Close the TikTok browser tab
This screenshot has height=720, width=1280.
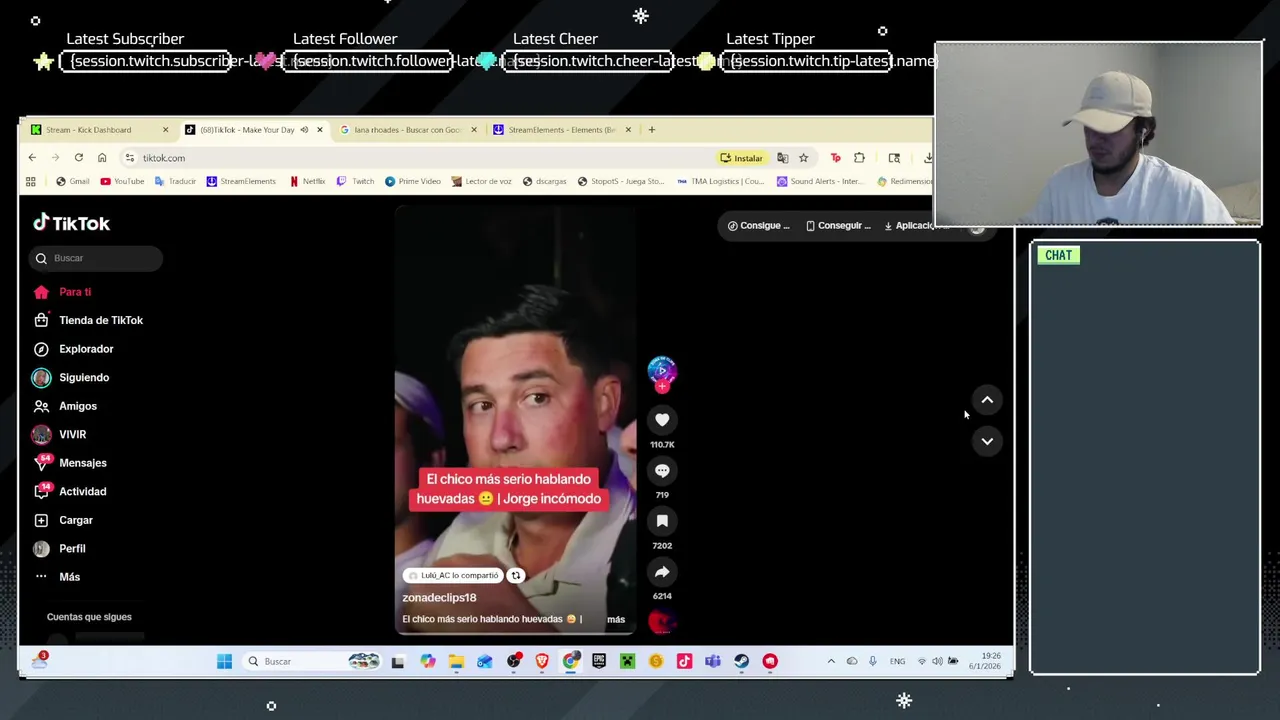point(320,130)
